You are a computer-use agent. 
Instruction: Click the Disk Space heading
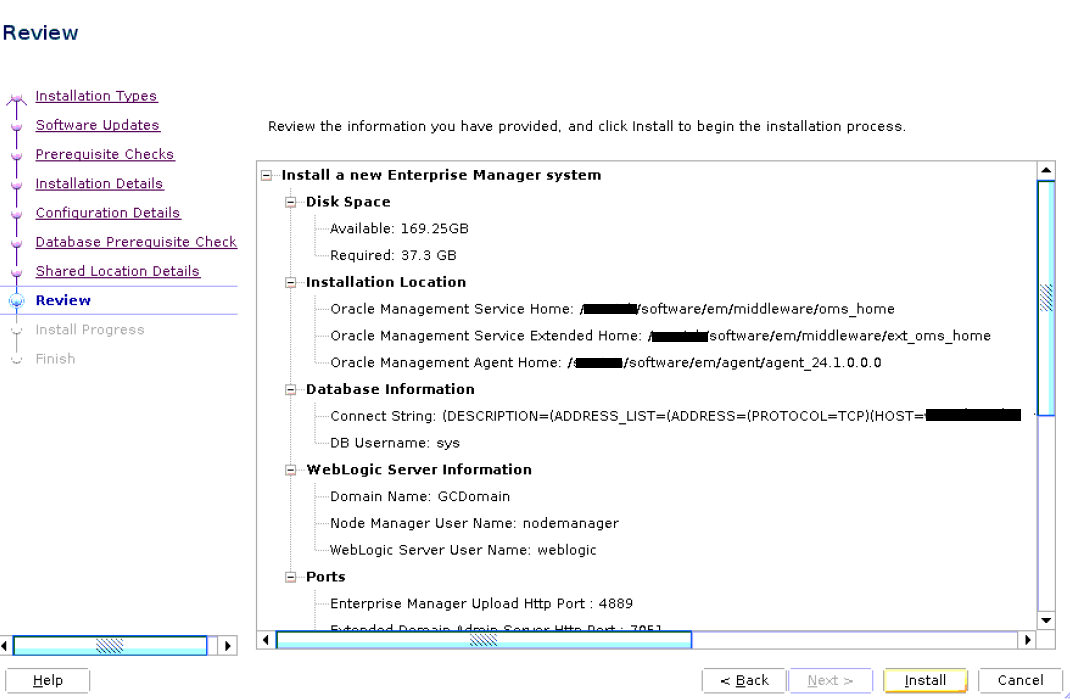(x=348, y=202)
